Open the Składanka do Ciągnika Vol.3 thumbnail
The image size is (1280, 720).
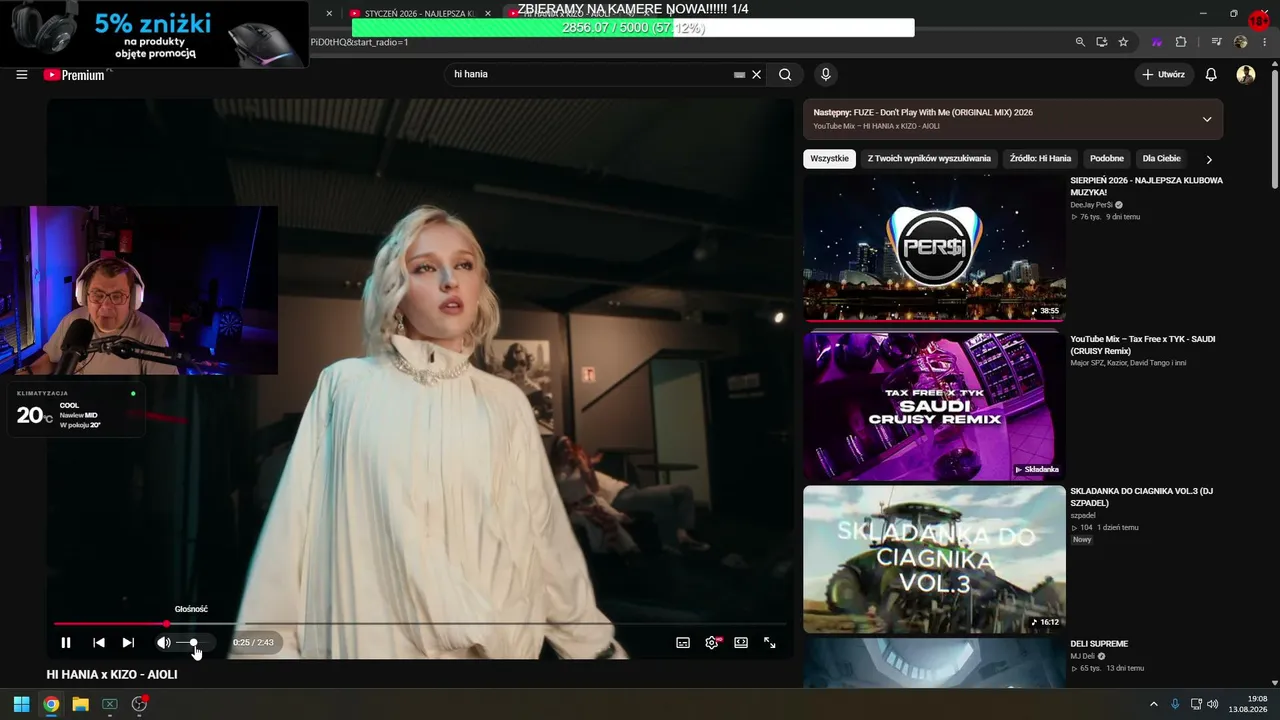coord(934,559)
